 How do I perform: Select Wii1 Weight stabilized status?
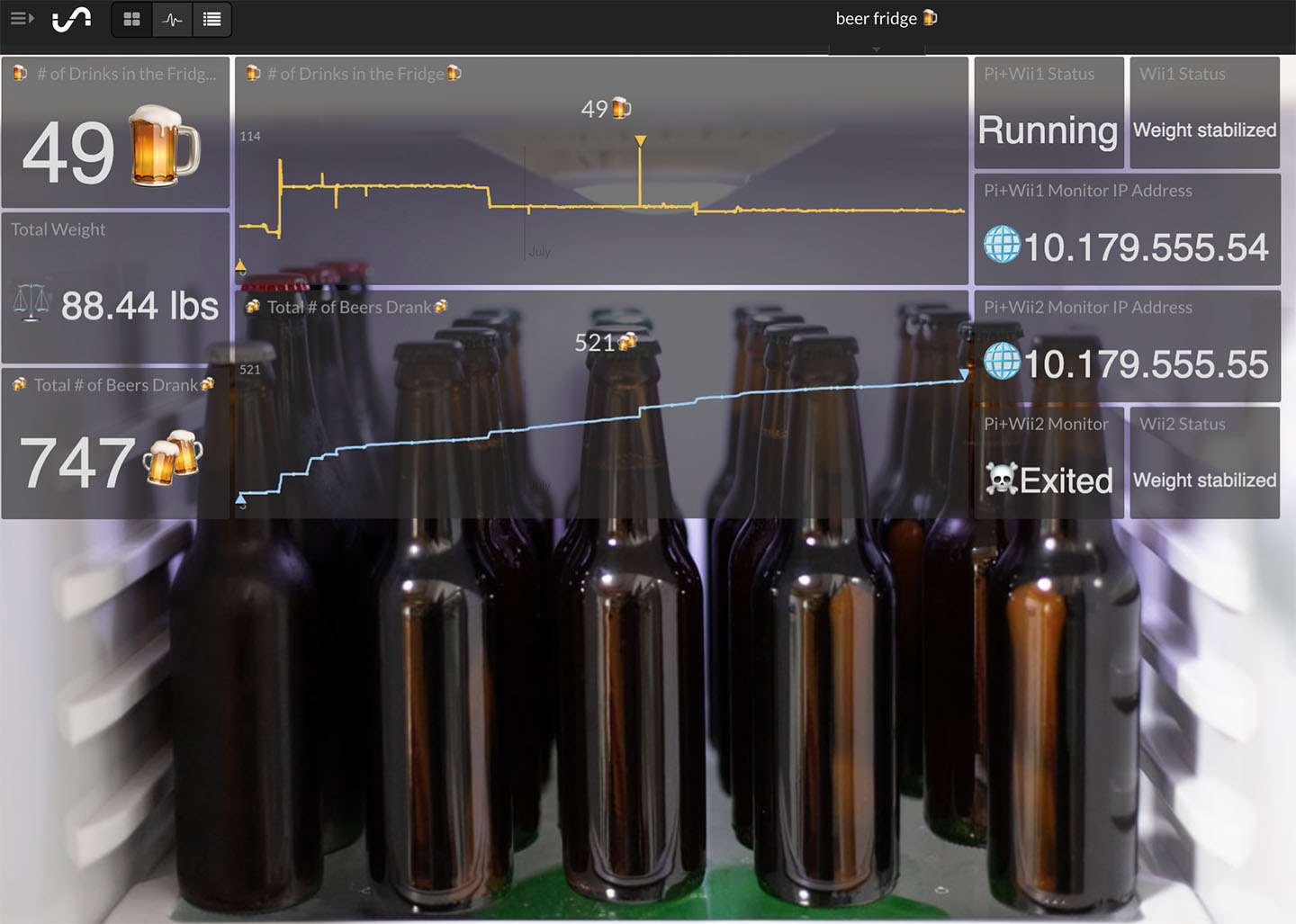(1204, 130)
